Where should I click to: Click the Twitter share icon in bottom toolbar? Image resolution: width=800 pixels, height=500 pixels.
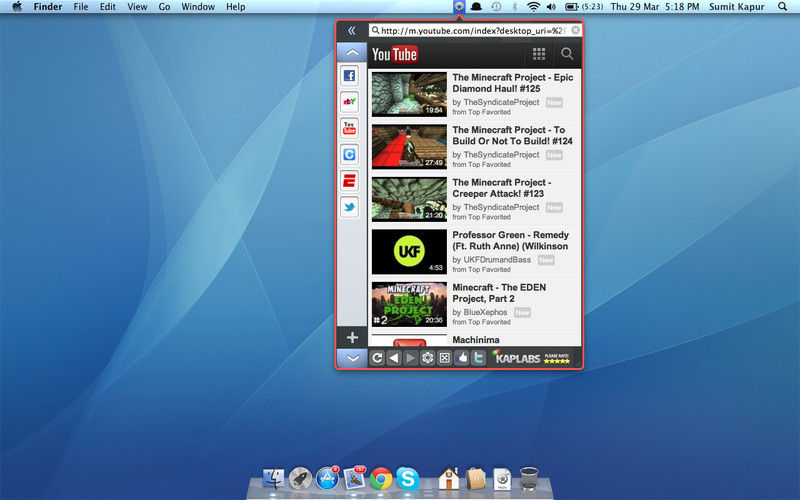point(479,358)
